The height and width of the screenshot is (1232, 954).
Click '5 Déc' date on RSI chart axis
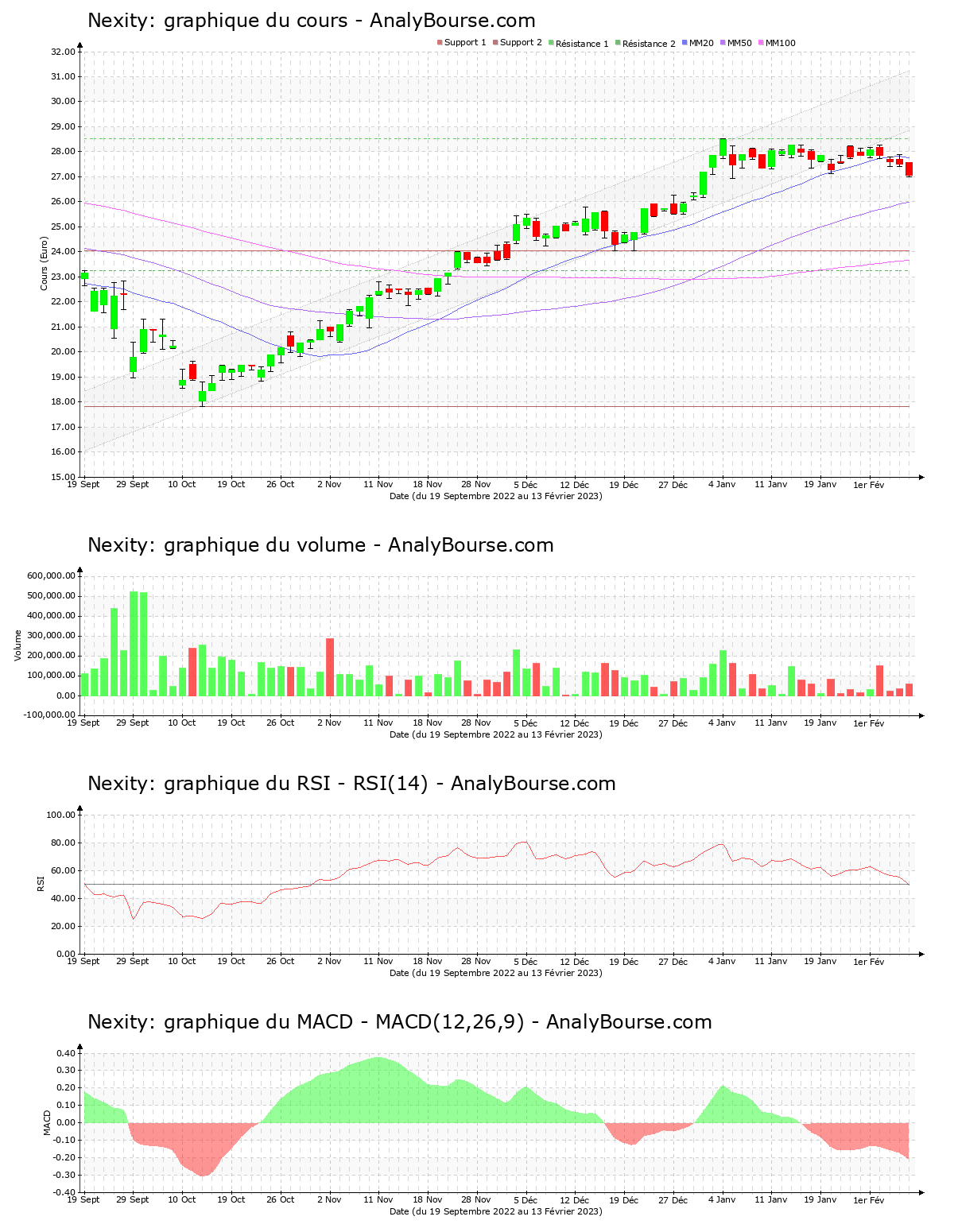pyautogui.click(x=525, y=961)
